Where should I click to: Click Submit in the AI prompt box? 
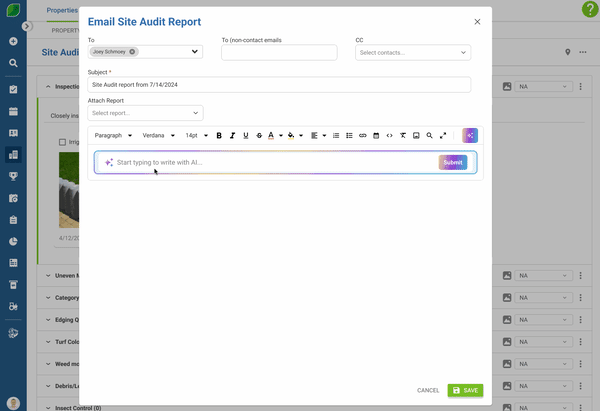coord(452,162)
